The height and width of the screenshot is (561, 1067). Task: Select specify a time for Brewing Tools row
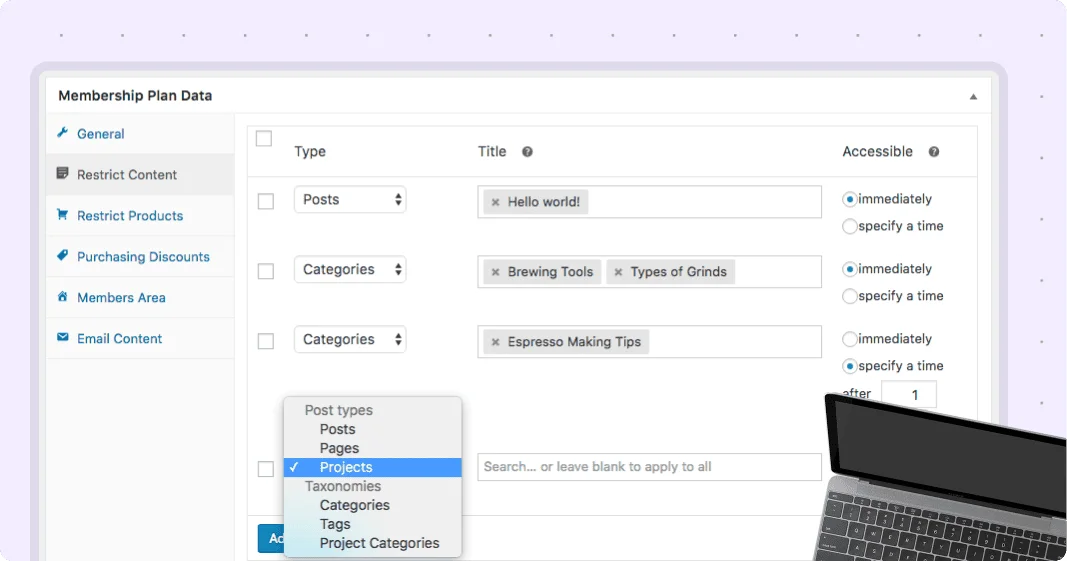tap(849, 296)
